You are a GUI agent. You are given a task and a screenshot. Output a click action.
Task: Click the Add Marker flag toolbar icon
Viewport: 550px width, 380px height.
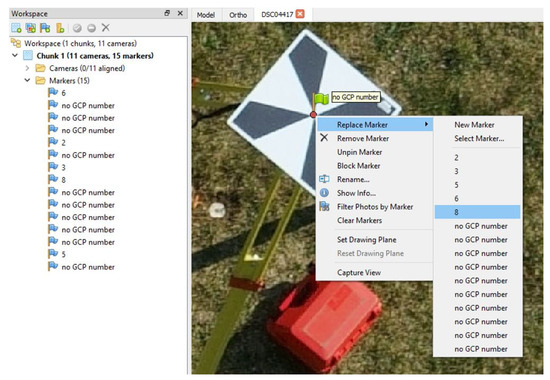[45, 28]
